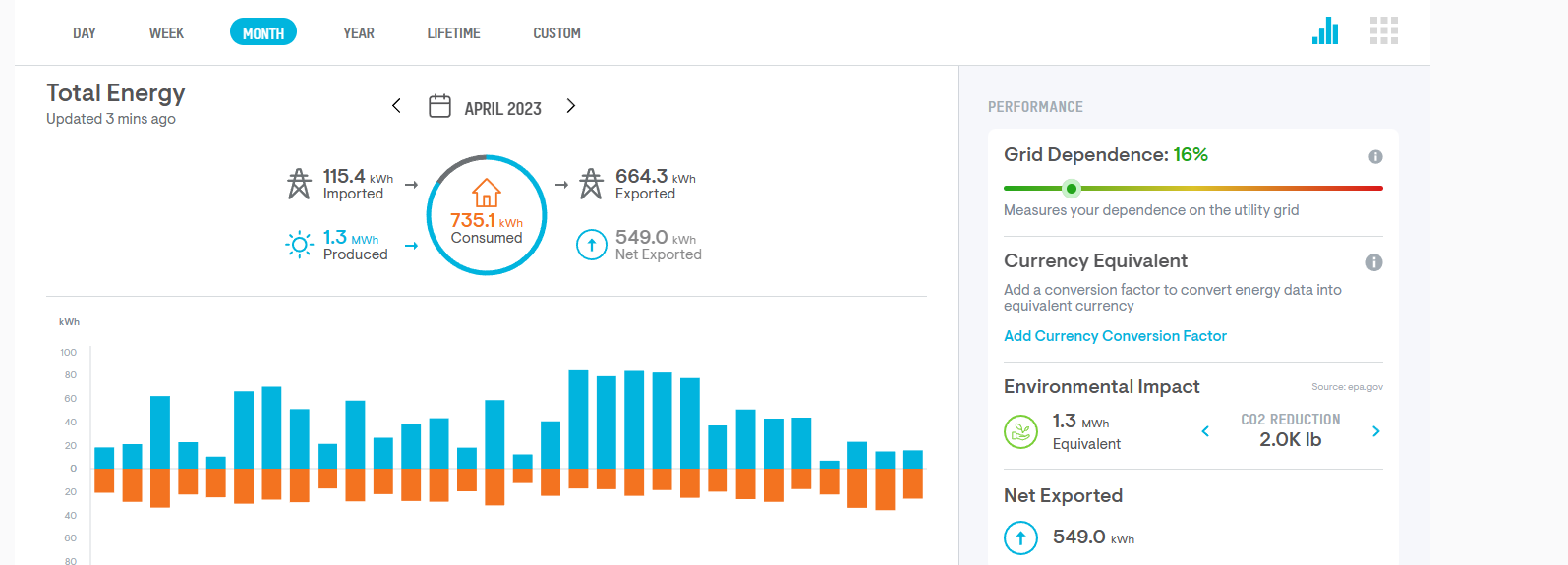Image resolution: width=1568 pixels, height=565 pixels.
Task: Select the LIFETIME tab
Action: point(453,33)
